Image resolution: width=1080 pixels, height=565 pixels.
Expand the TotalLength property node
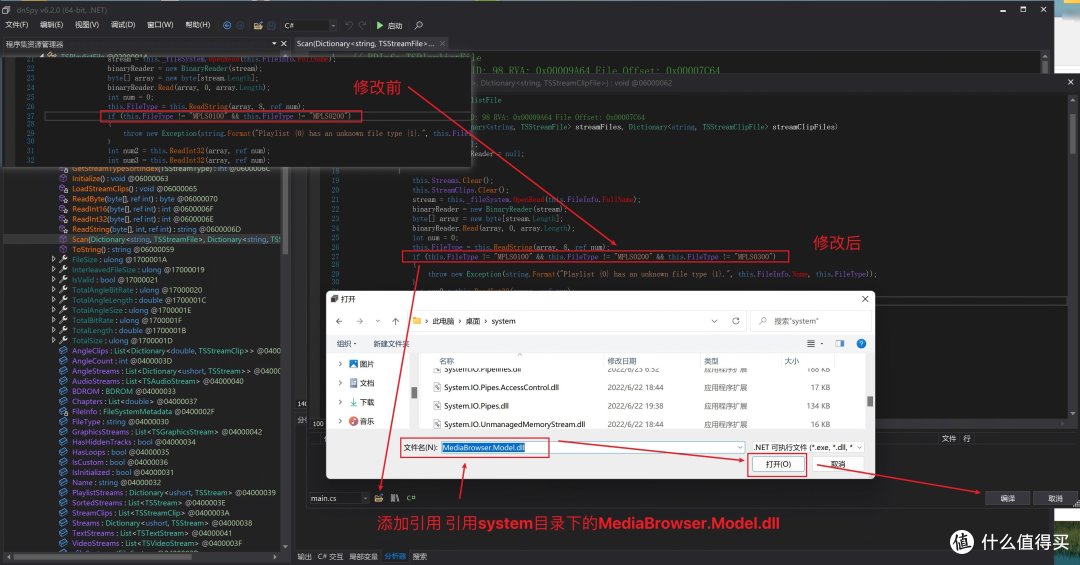coord(54,330)
